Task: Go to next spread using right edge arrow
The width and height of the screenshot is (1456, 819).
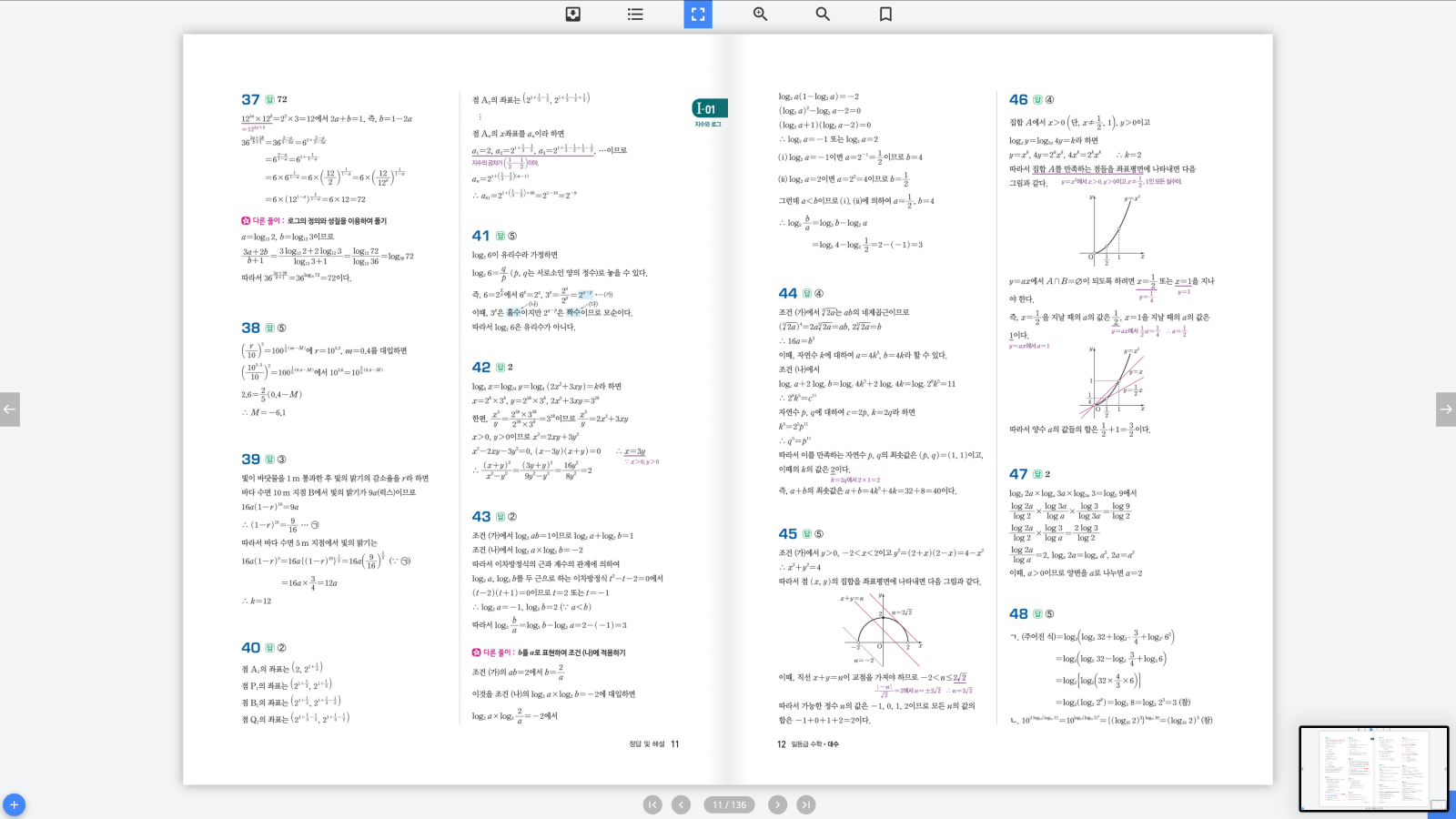Action: pyautogui.click(x=1445, y=409)
